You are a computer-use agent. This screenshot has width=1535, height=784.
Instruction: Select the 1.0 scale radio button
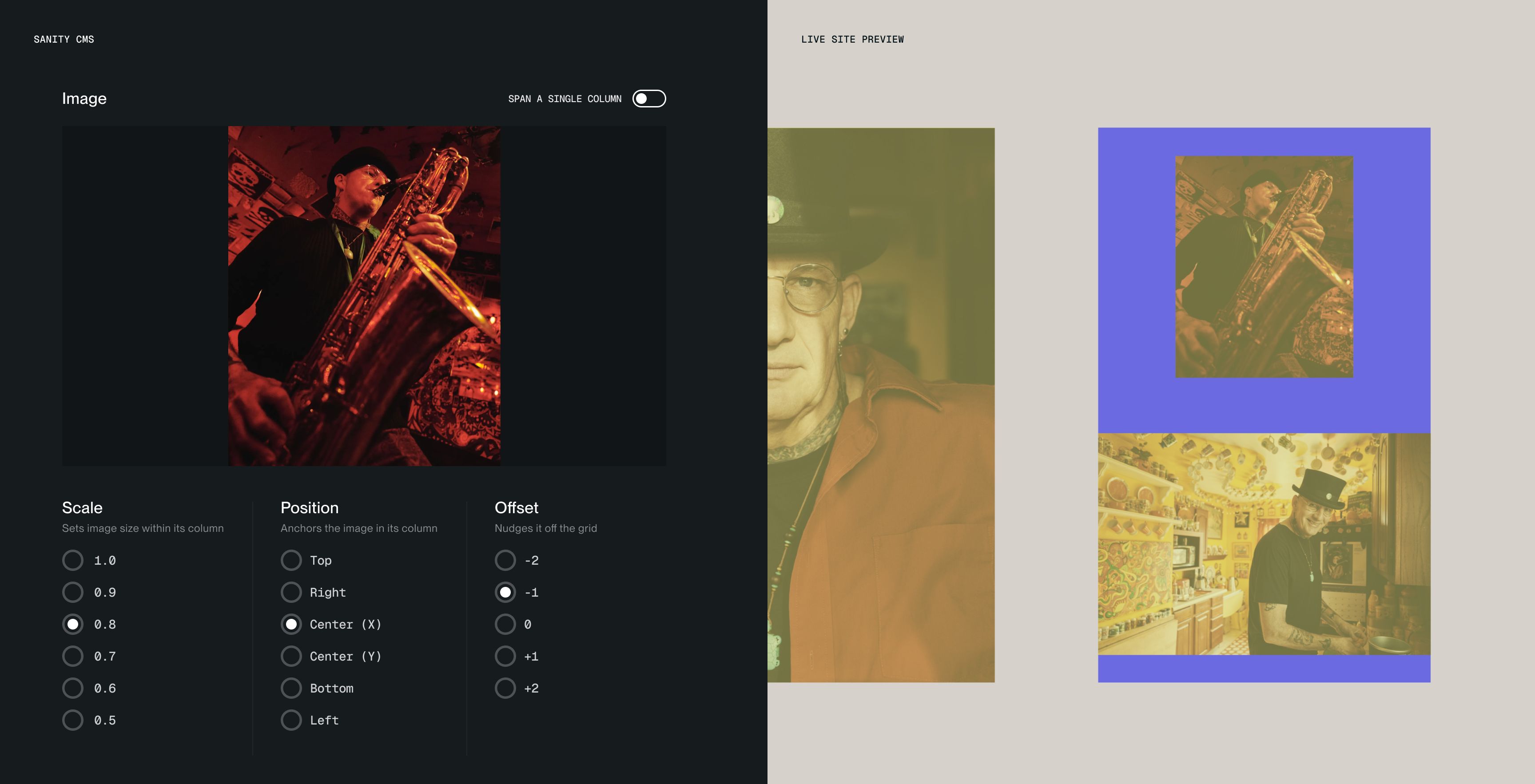click(73, 560)
